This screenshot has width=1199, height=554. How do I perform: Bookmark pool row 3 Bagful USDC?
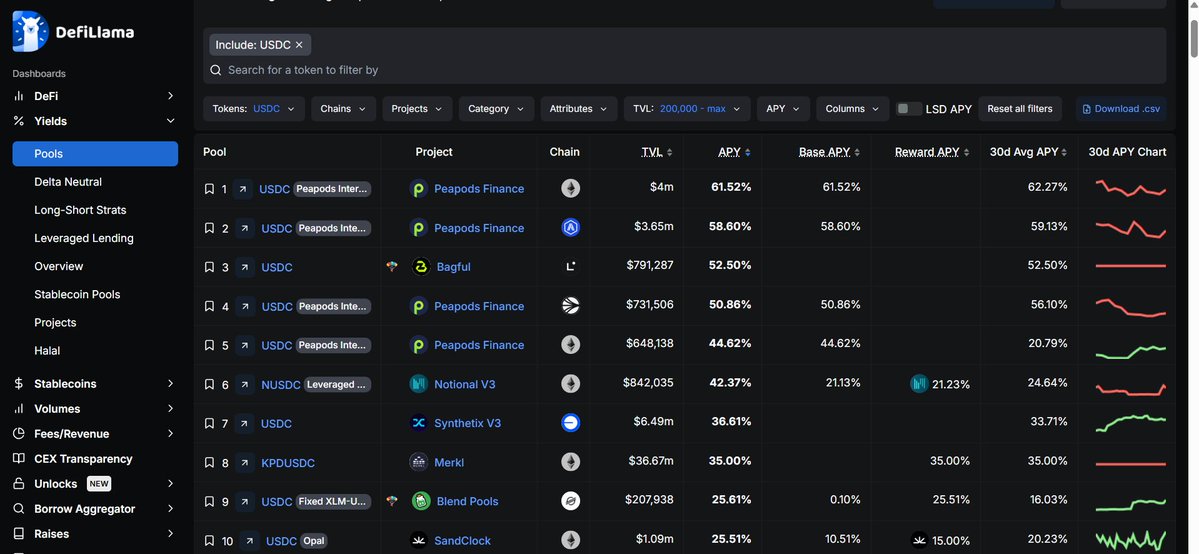(x=210, y=267)
